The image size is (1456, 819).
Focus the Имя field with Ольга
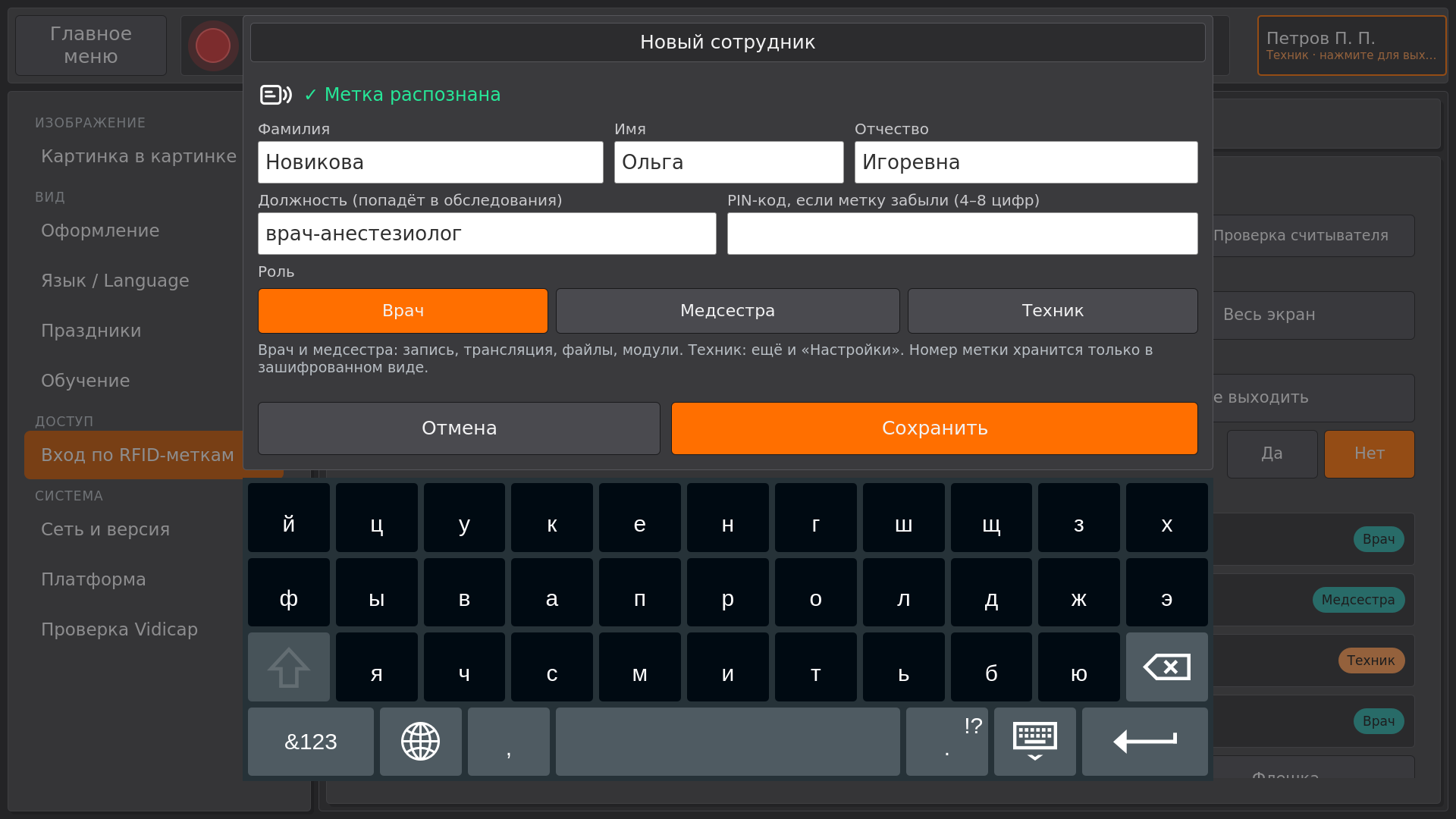pos(729,162)
